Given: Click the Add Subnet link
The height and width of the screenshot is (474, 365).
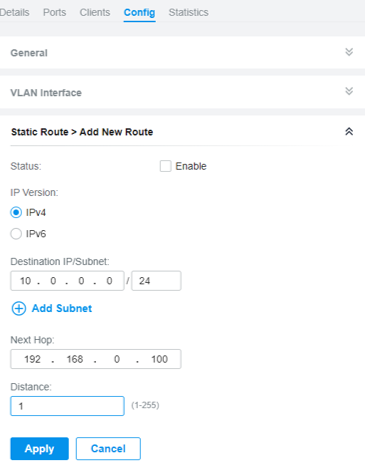Looking at the screenshot, I should [x=62, y=308].
